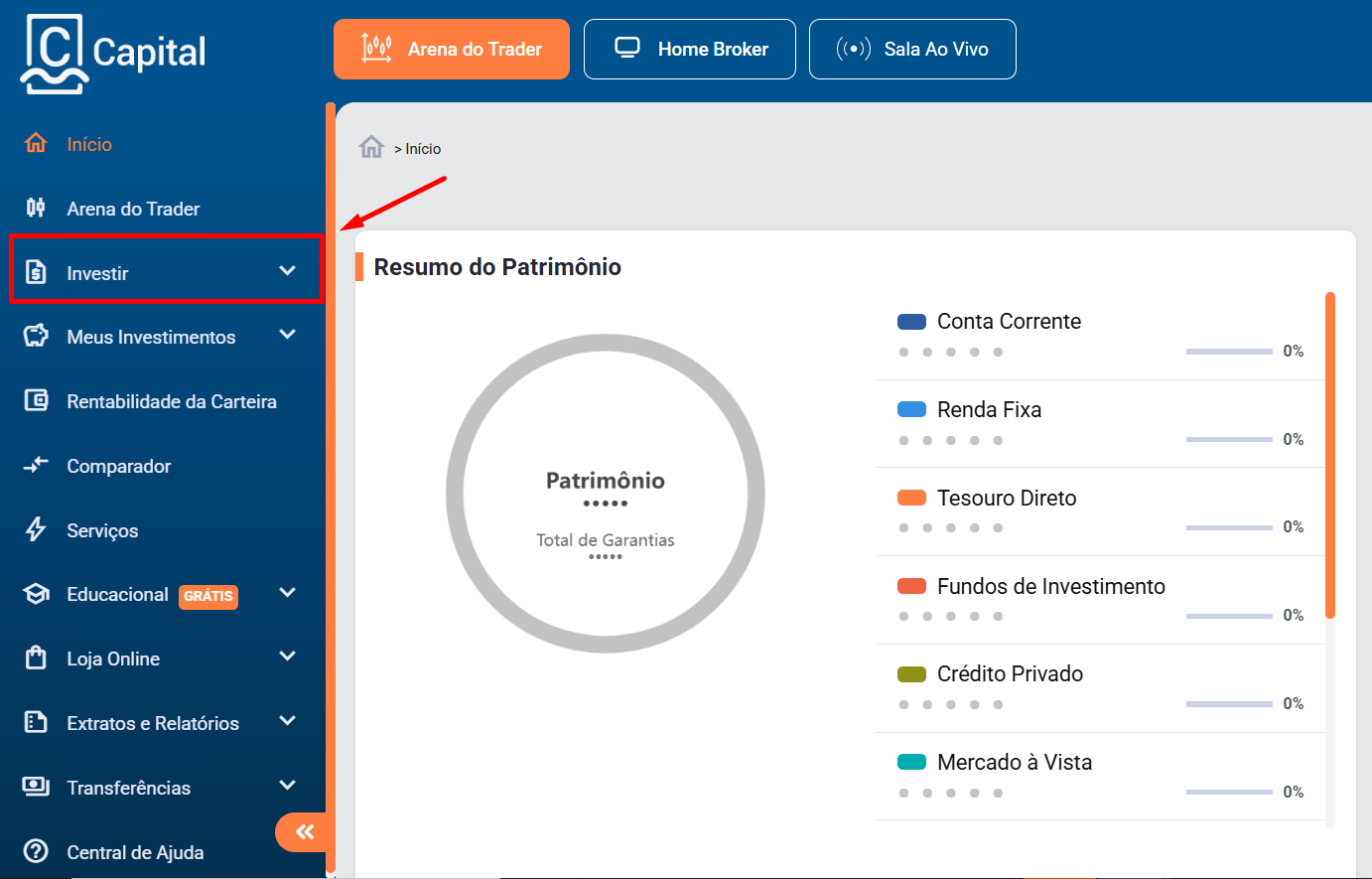Click the breadcrumb home icon
Image resolution: width=1372 pixels, height=879 pixels.
coord(371,147)
